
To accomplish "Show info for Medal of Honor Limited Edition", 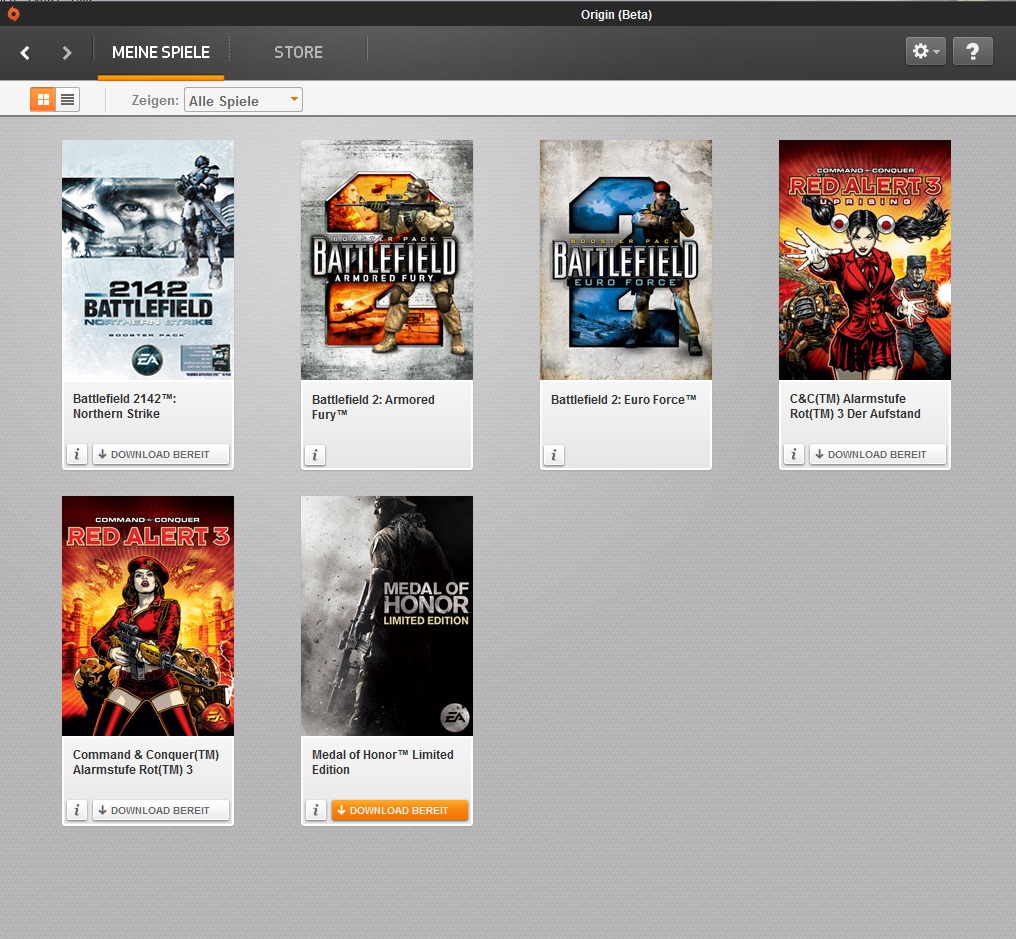I will pos(316,810).
